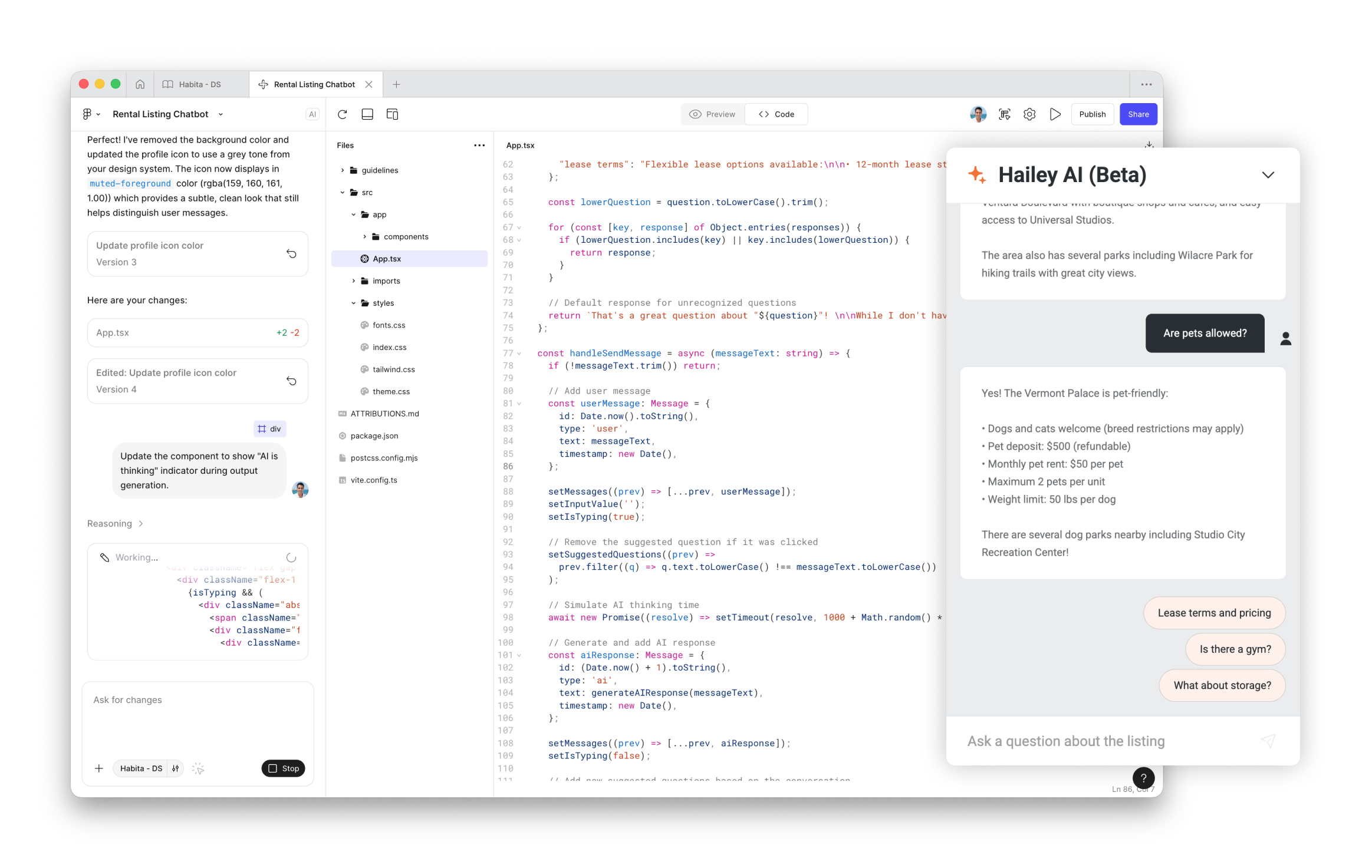
Task: Switch to Preview mode
Action: click(x=713, y=114)
